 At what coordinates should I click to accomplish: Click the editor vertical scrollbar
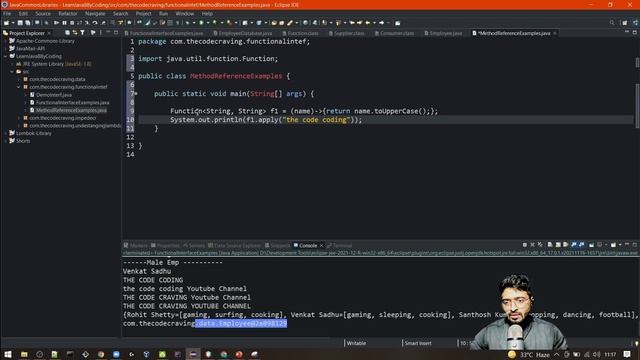pos(637,106)
